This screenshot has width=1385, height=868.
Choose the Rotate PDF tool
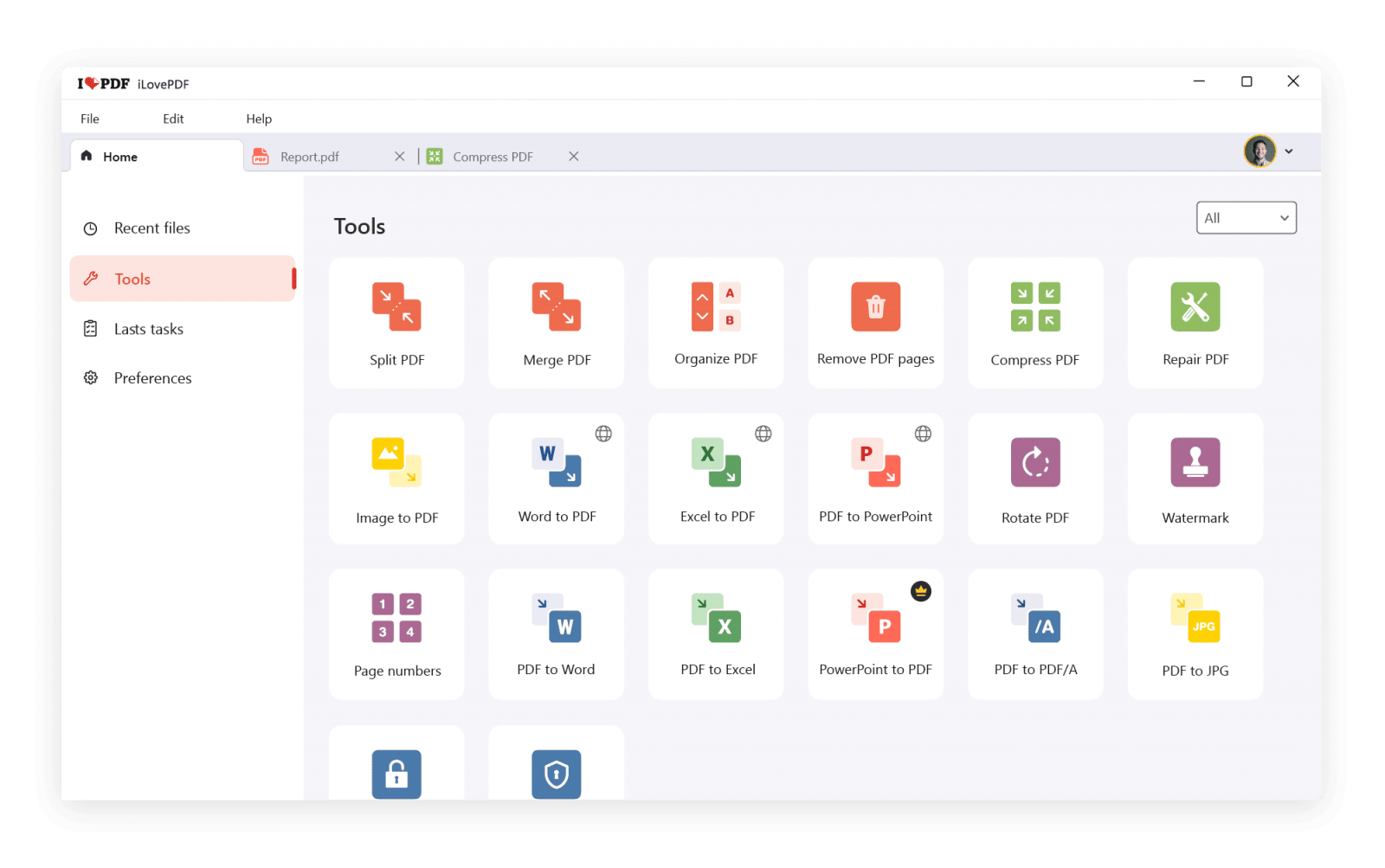point(1035,479)
